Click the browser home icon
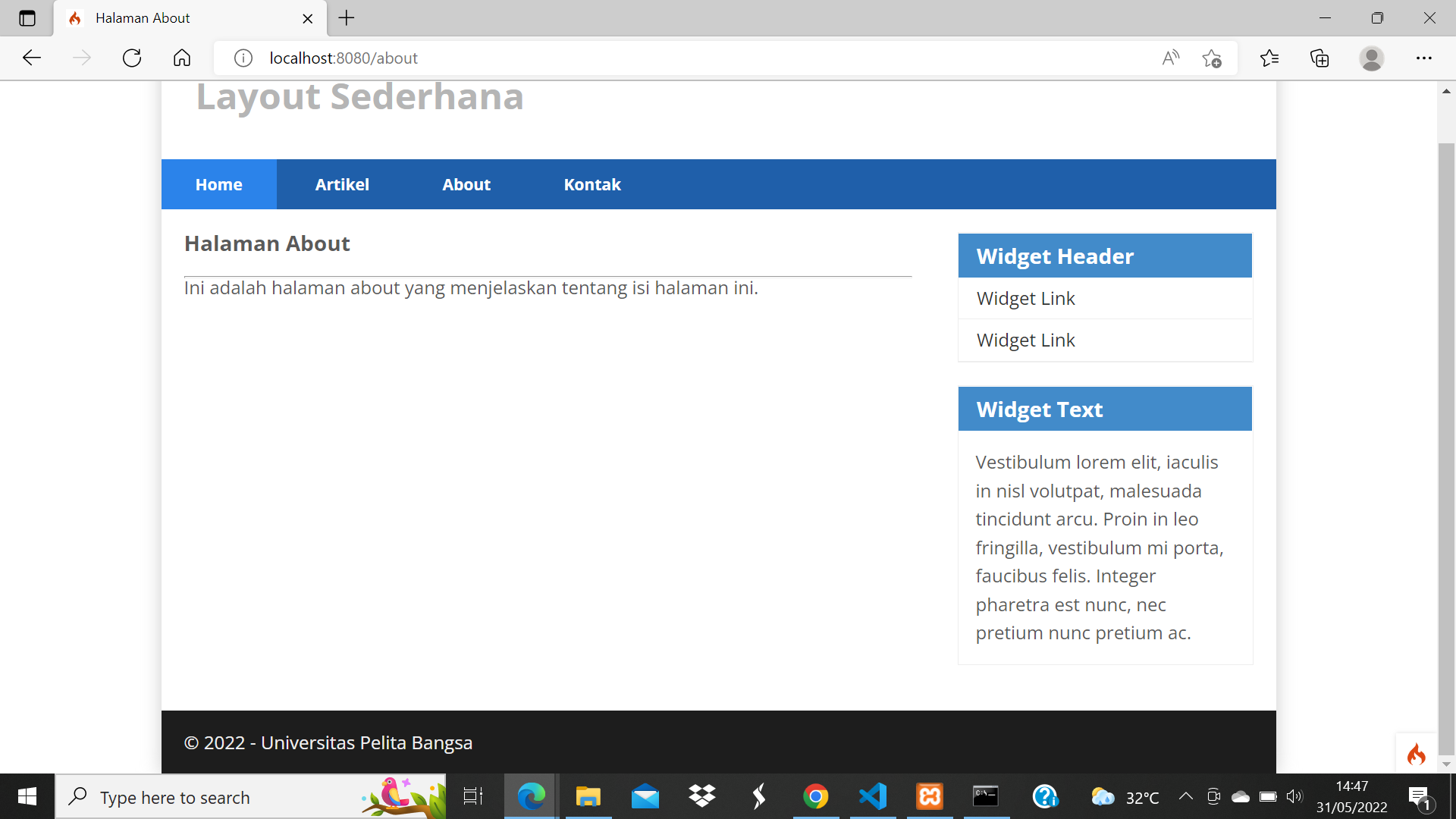 point(182,58)
